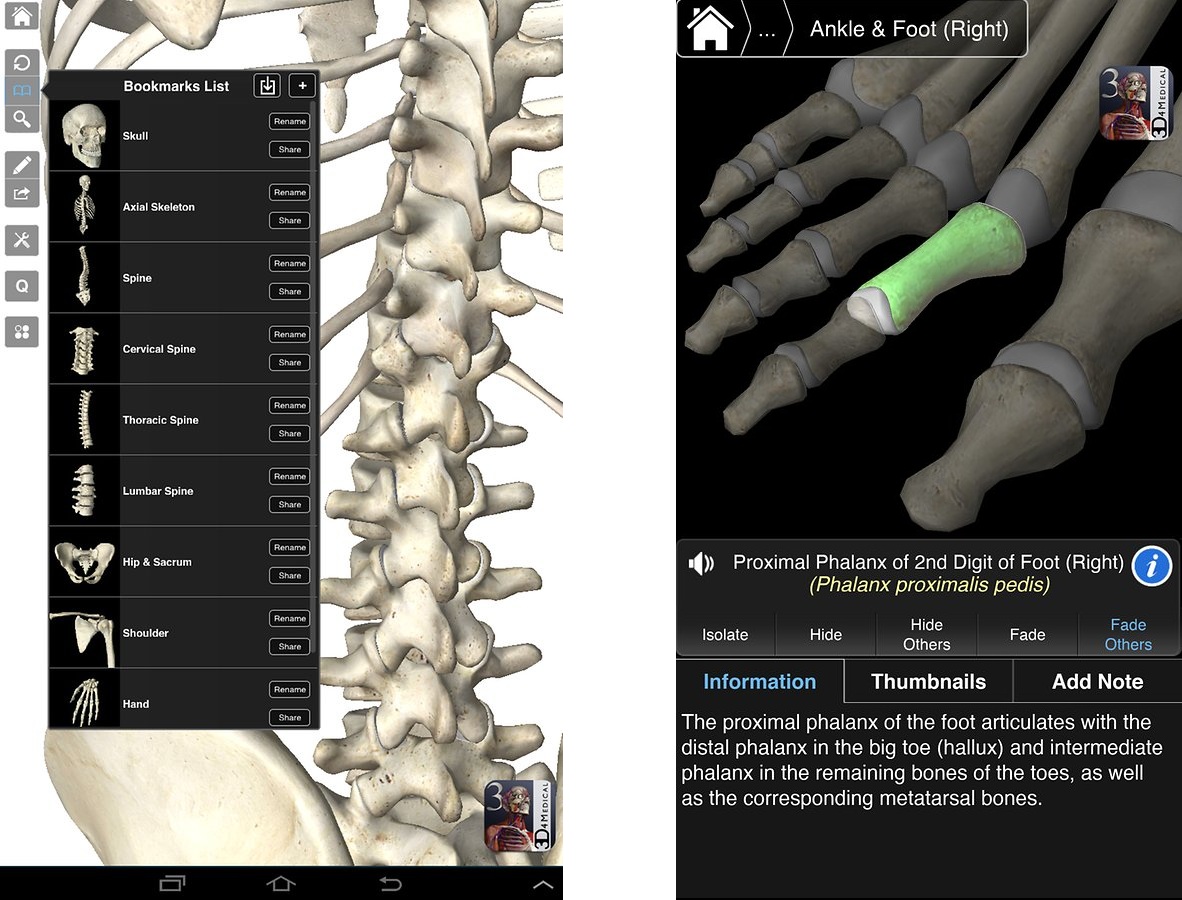Switch to the Thumbnails tab

pos(928,681)
